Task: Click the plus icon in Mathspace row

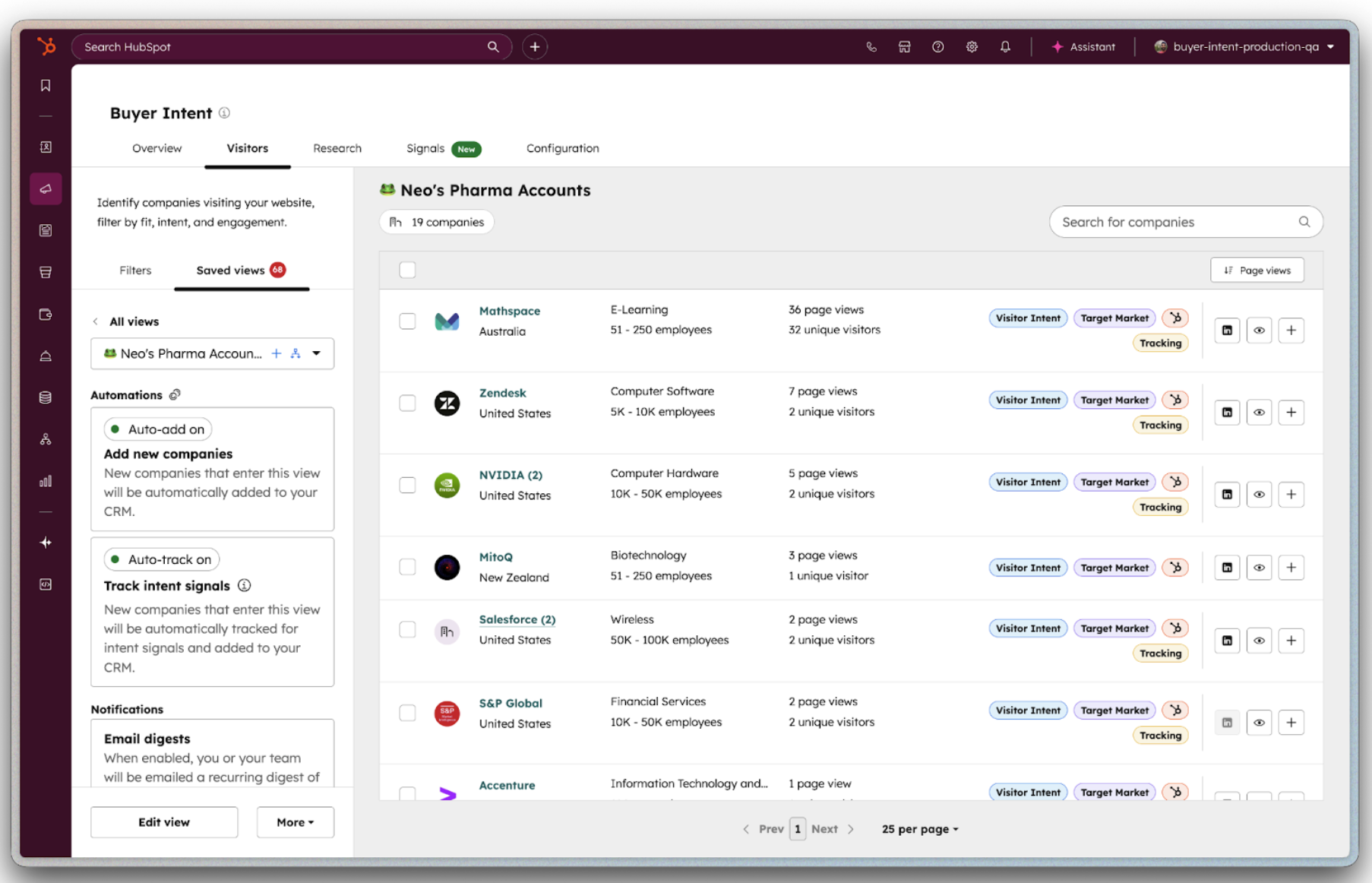Action: (1291, 331)
